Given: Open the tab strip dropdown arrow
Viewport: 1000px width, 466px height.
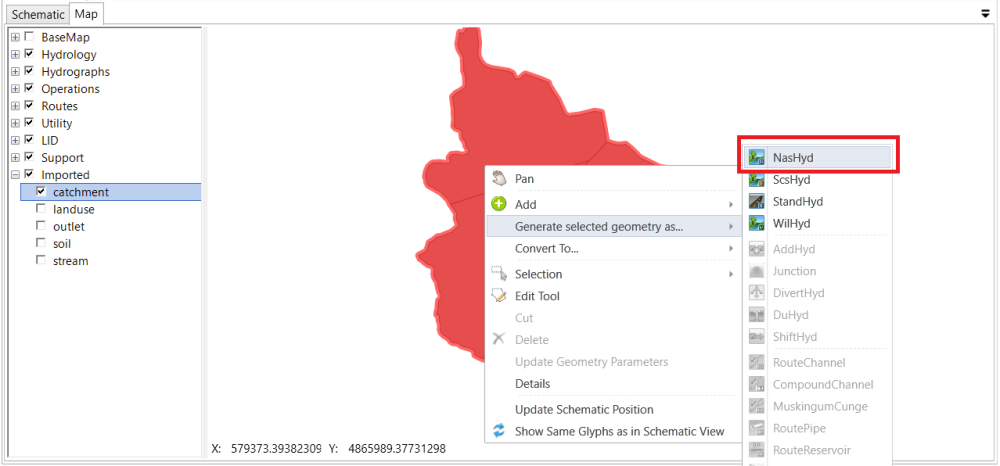Looking at the screenshot, I should pos(985,14).
